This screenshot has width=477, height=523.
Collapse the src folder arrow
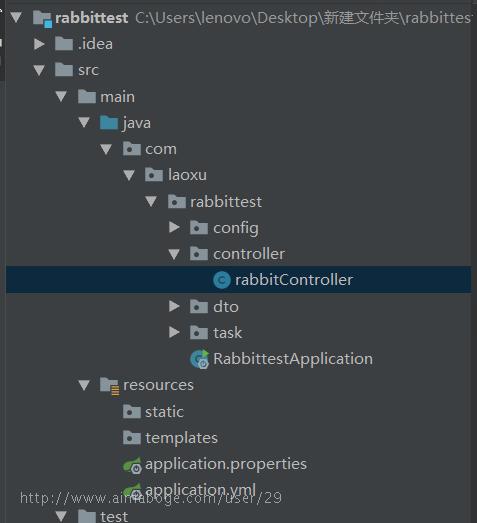39,70
